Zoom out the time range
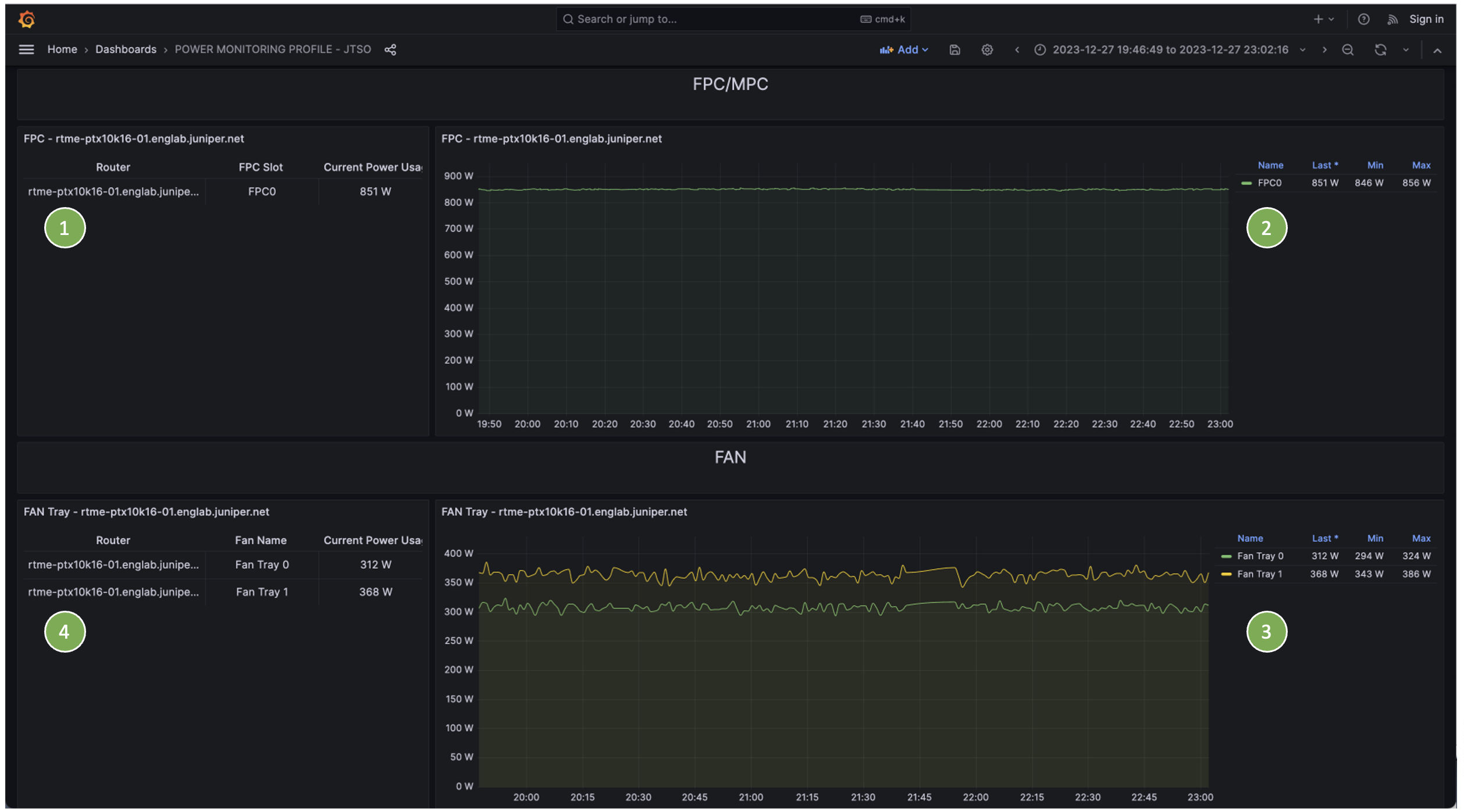The width and height of the screenshot is (1464, 812). pos(1348,49)
